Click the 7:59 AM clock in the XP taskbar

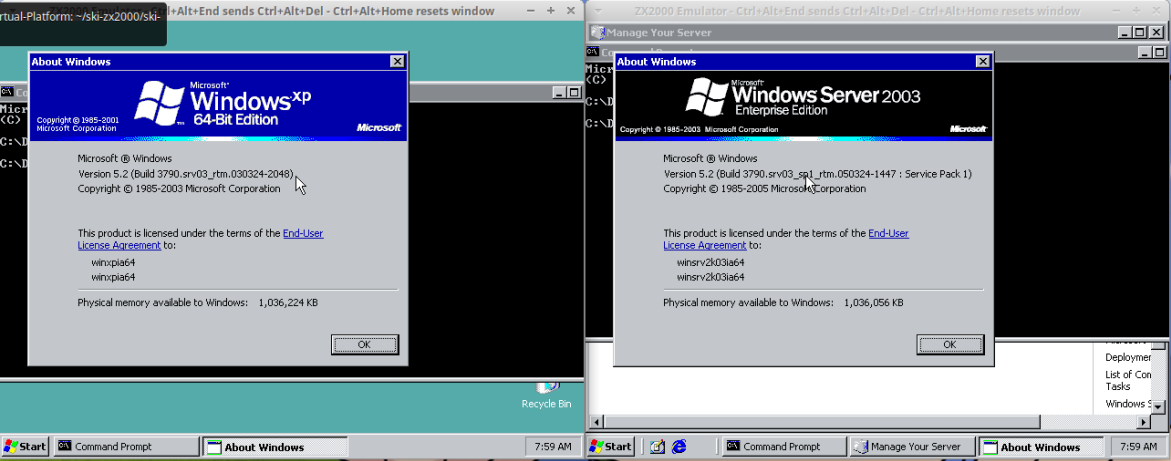[553, 447]
